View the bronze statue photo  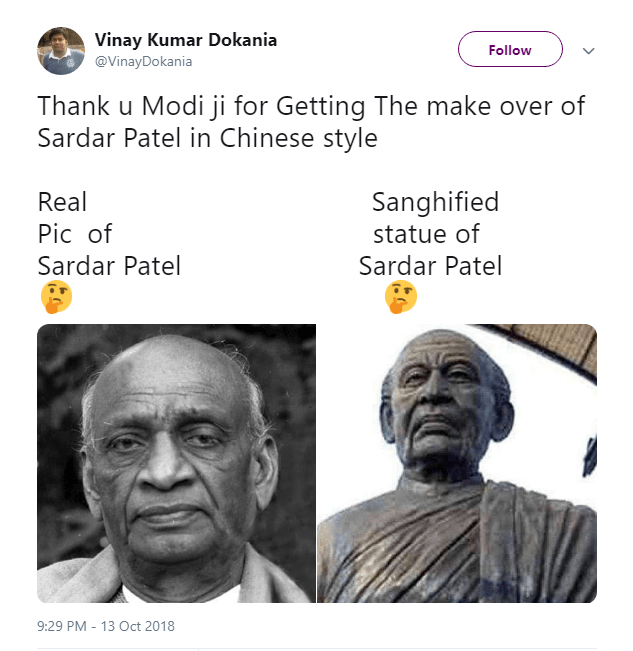point(457,463)
